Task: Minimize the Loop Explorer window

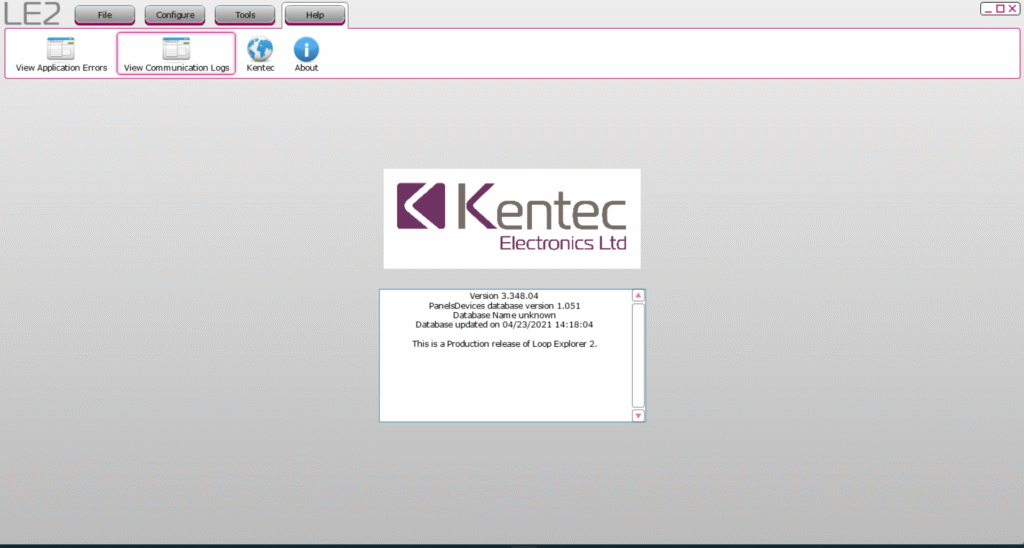Action: click(988, 8)
